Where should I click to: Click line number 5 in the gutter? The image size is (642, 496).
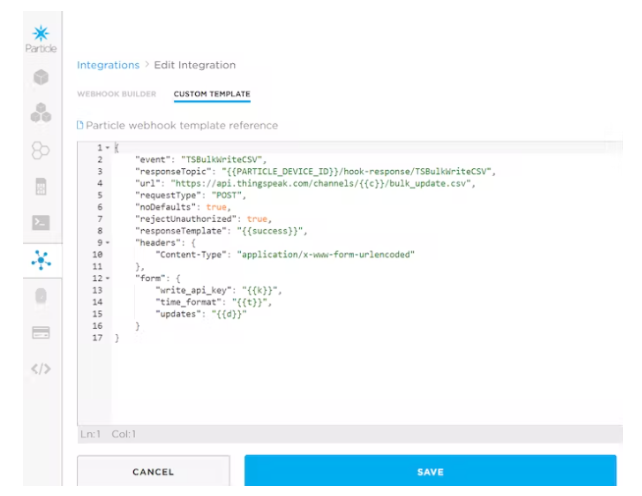tap(100, 195)
